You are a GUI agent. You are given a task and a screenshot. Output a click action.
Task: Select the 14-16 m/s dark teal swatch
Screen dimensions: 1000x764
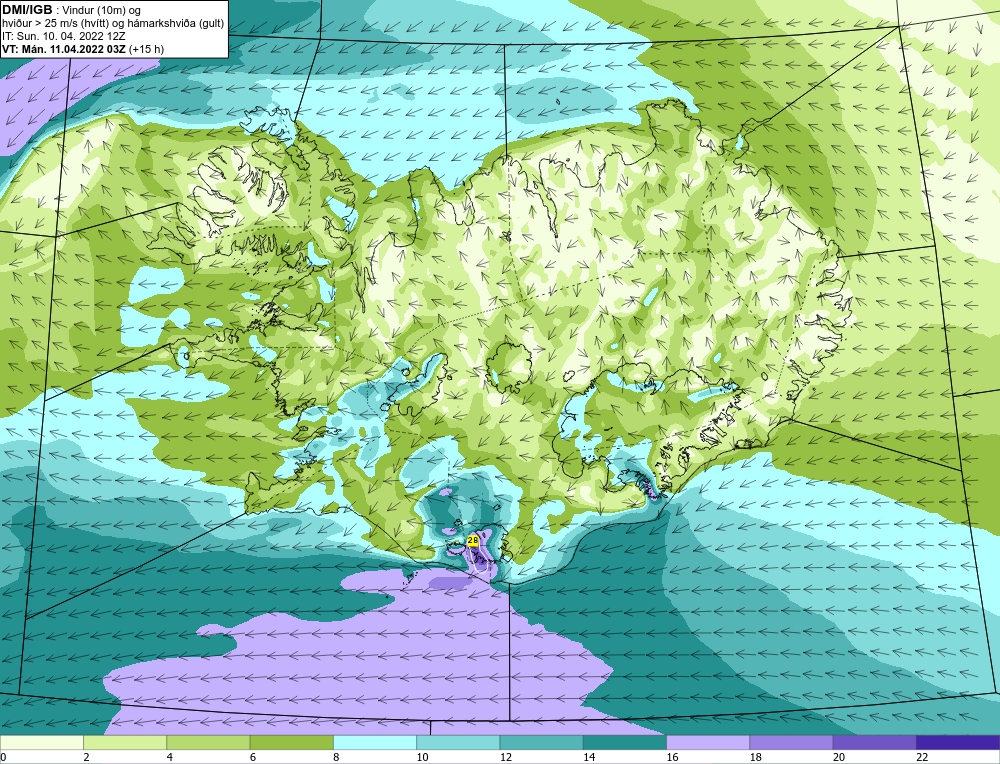pos(625,743)
